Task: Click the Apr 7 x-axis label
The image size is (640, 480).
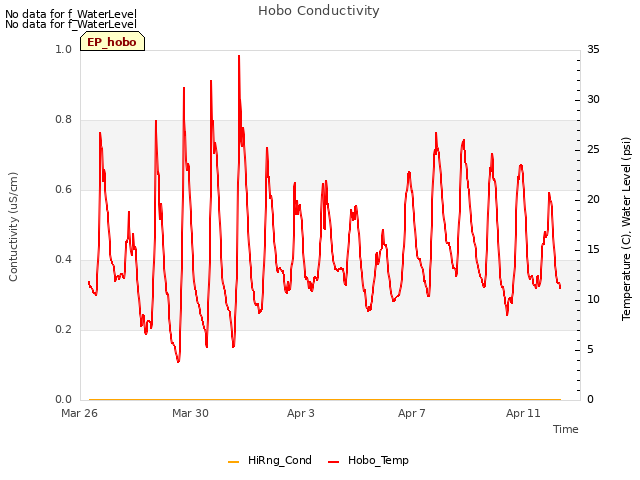Action: pyautogui.click(x=412, y=413)
